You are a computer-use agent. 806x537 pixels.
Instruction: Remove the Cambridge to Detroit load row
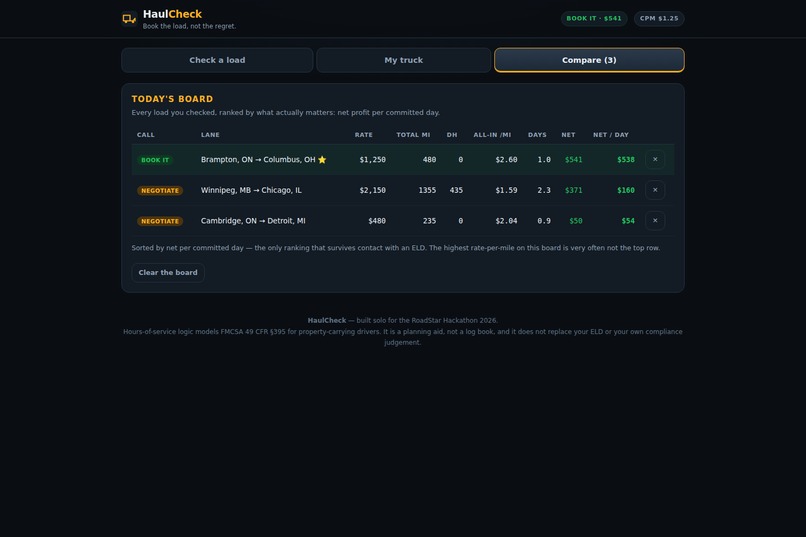click(x=655, y=220)
